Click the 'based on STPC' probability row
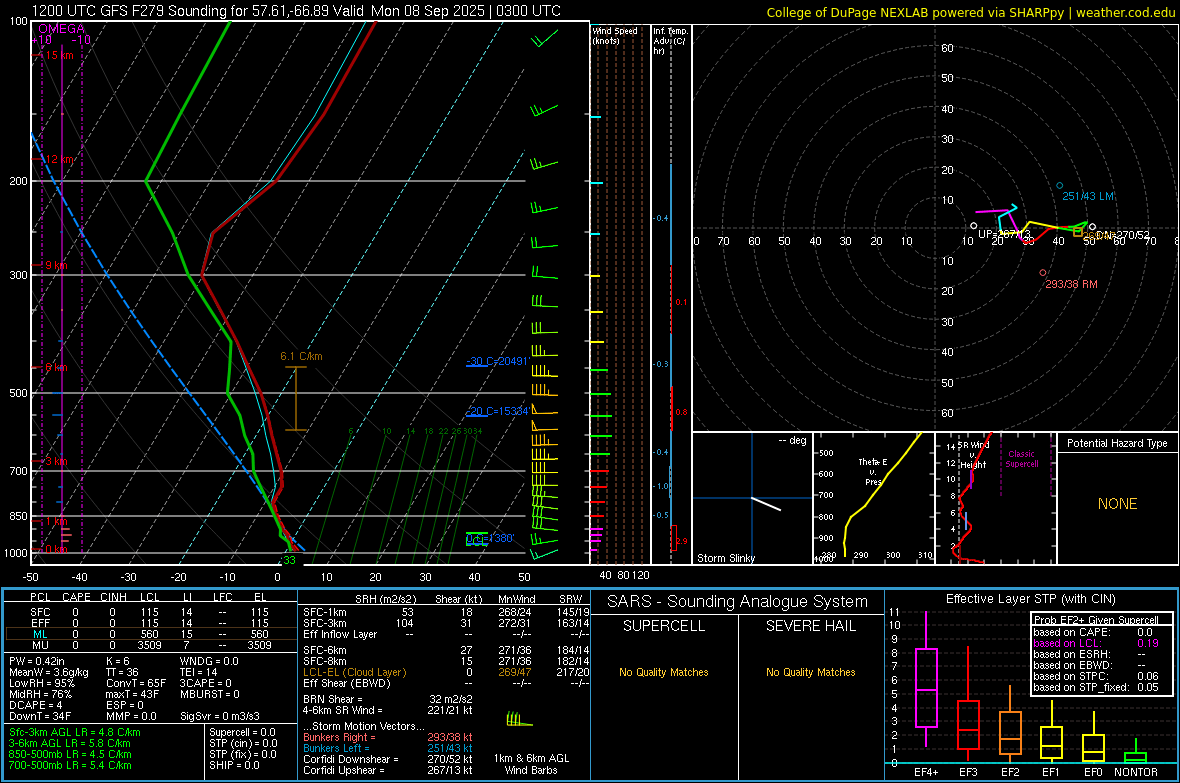The image size is (1180, 783). [1096, 676]
